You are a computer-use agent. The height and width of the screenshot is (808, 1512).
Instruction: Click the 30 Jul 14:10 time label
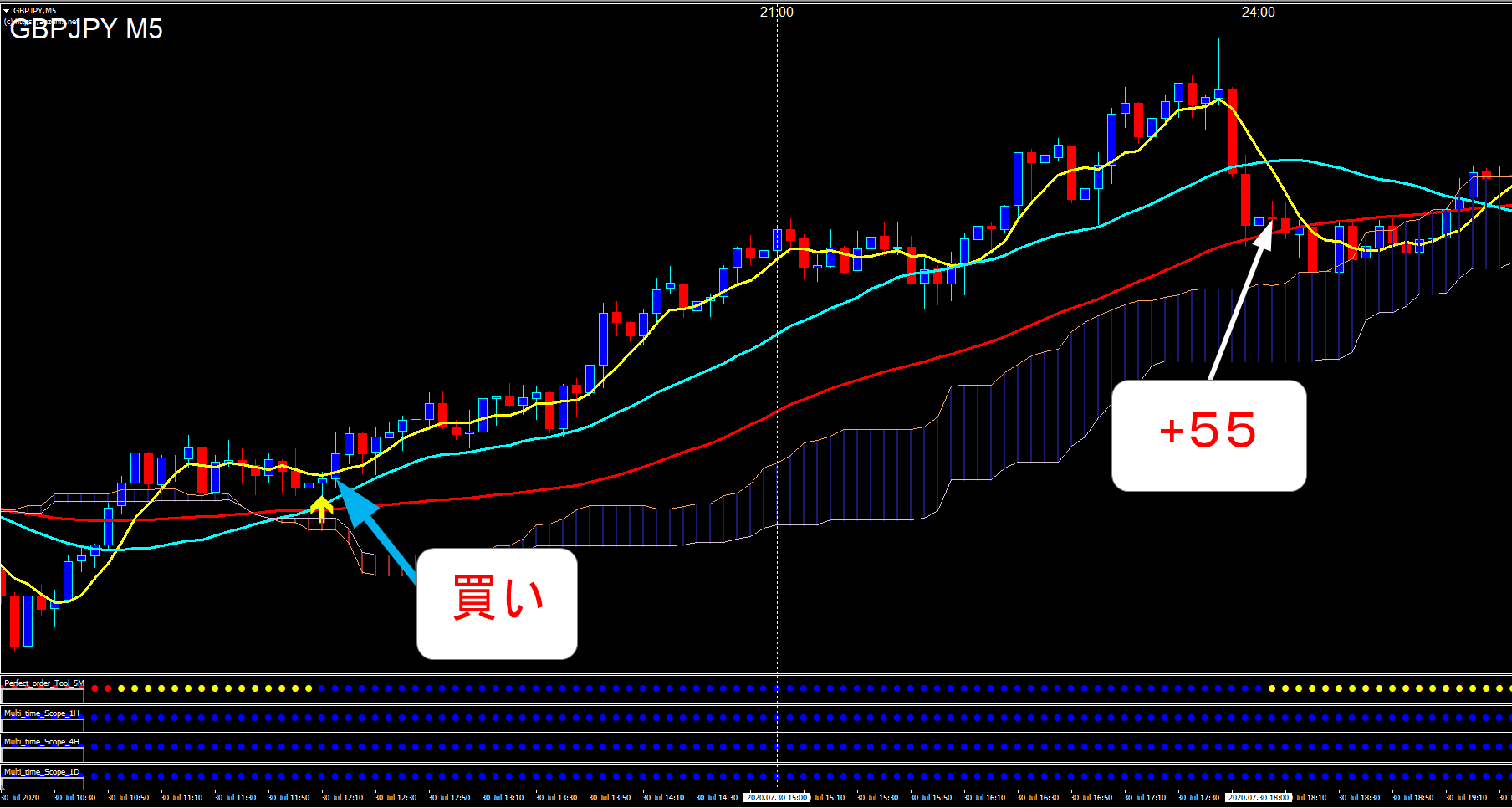663,798
